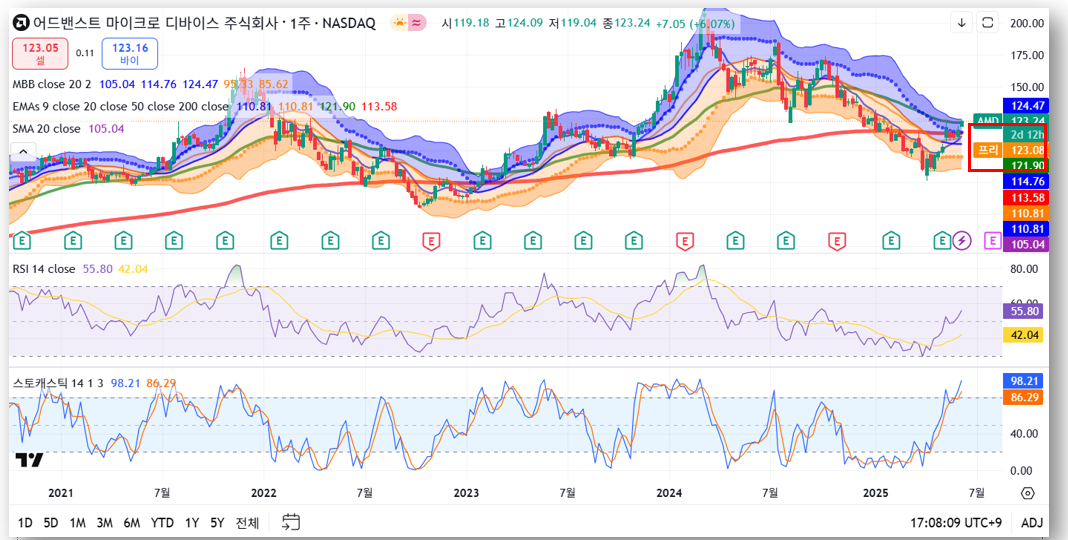Open chart settings gear on time axis
The height and width of the screenshot is (540, 1068).
1028,493
